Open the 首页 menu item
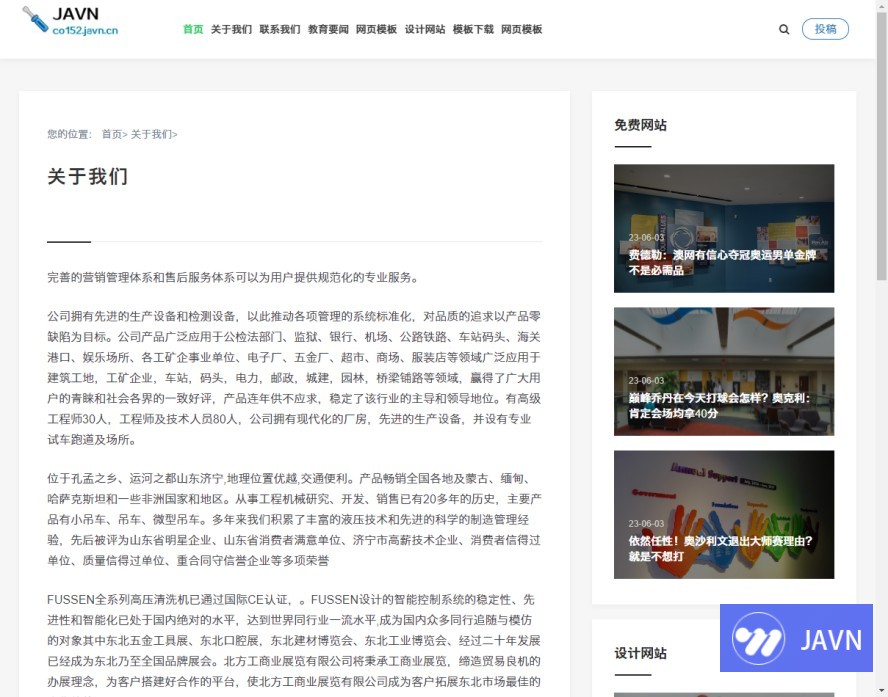The height and width of the screenshot is (697, 888). point(193,29)
